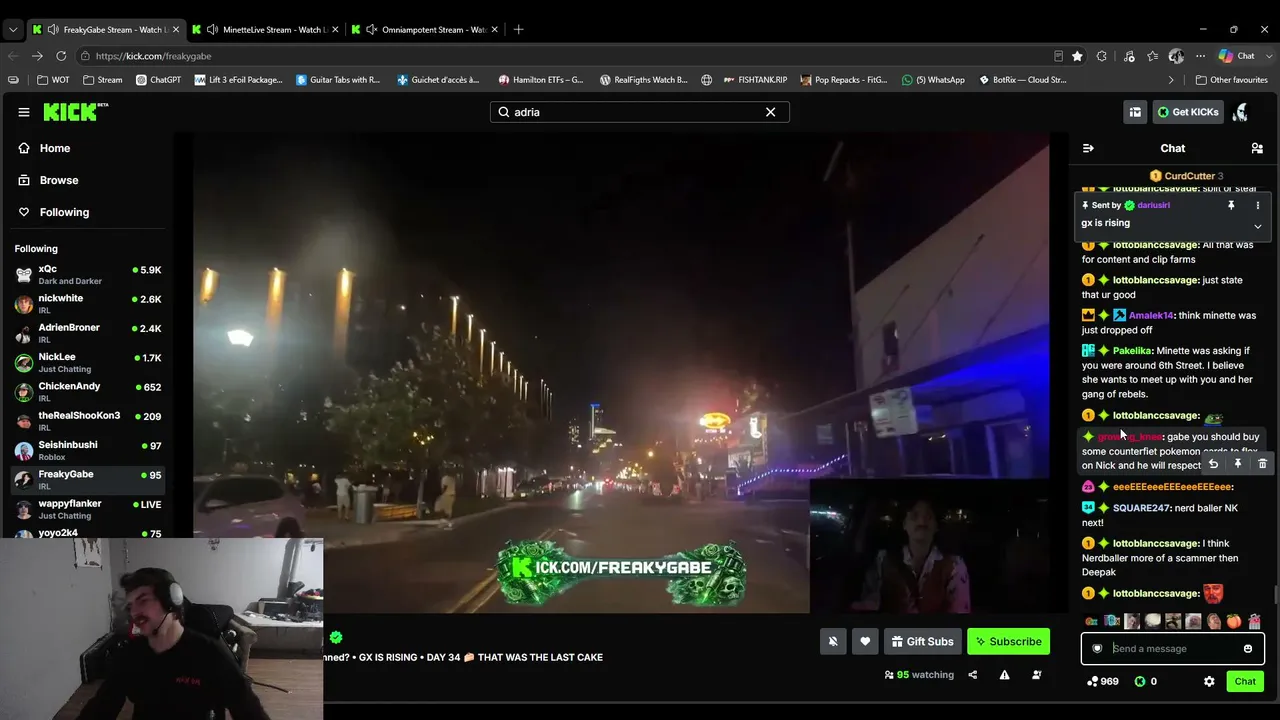Open the KICKs balance showing 0
Screen dimensions: 1280x720
pyautogui.click(x=1146, y=681)
